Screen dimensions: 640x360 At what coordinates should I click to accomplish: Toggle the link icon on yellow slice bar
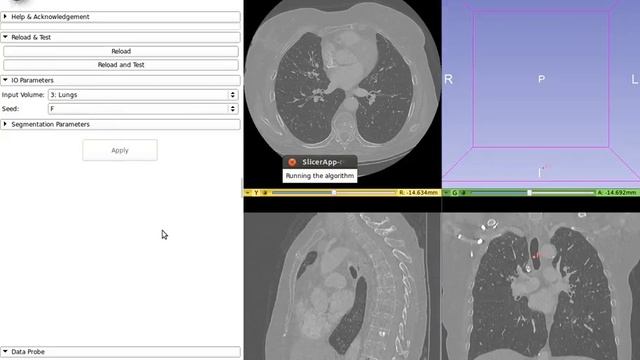click(x=265, y=192)
